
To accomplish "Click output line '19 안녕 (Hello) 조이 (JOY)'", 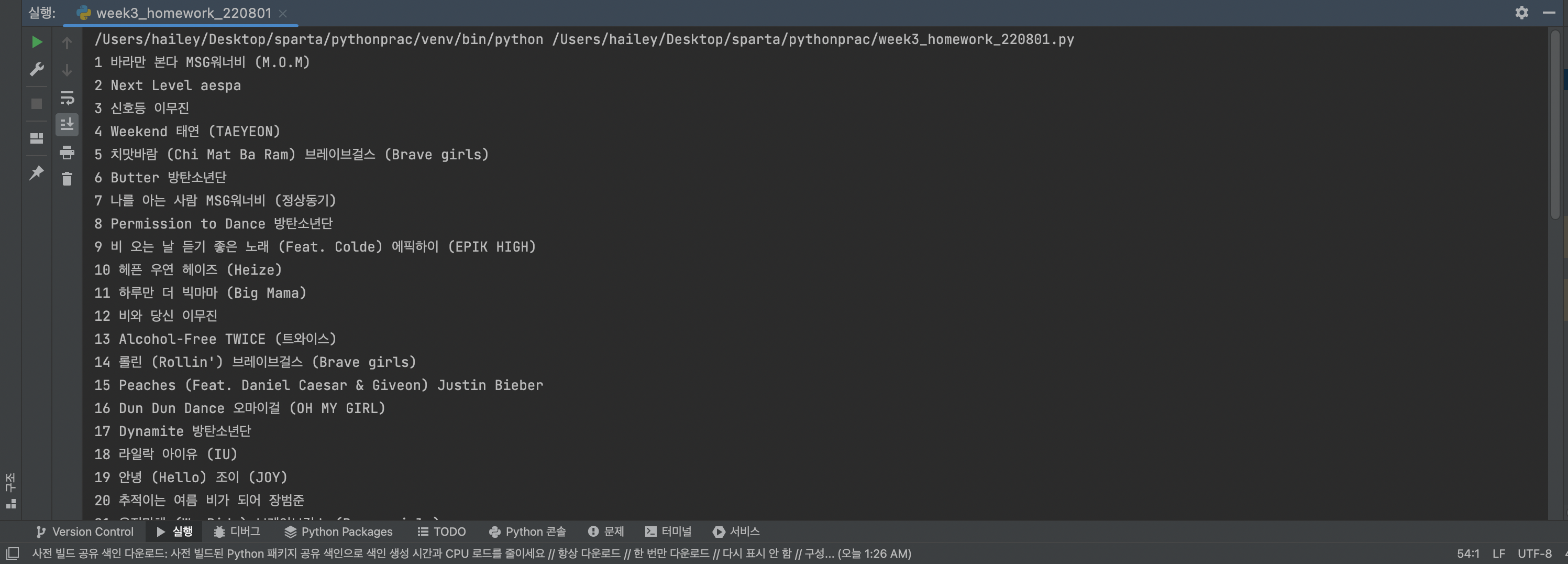I will [x=191, y=477].
